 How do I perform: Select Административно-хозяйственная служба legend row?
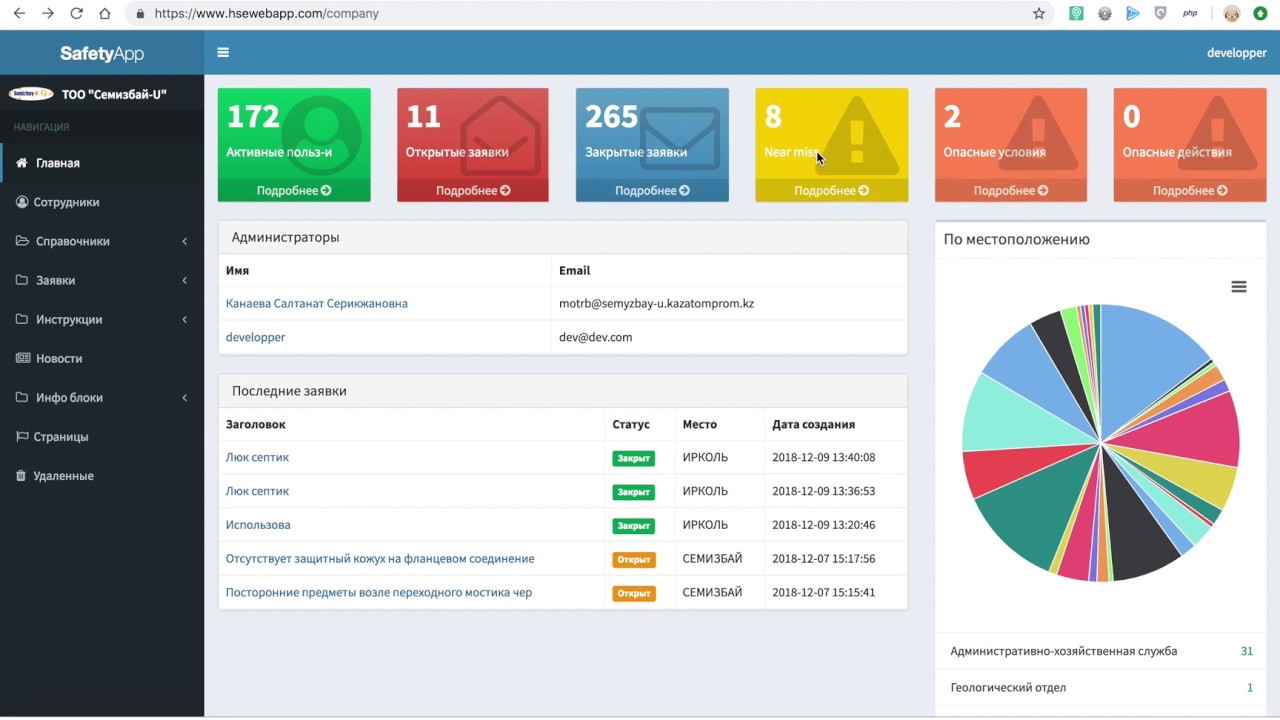point(1101,651)
